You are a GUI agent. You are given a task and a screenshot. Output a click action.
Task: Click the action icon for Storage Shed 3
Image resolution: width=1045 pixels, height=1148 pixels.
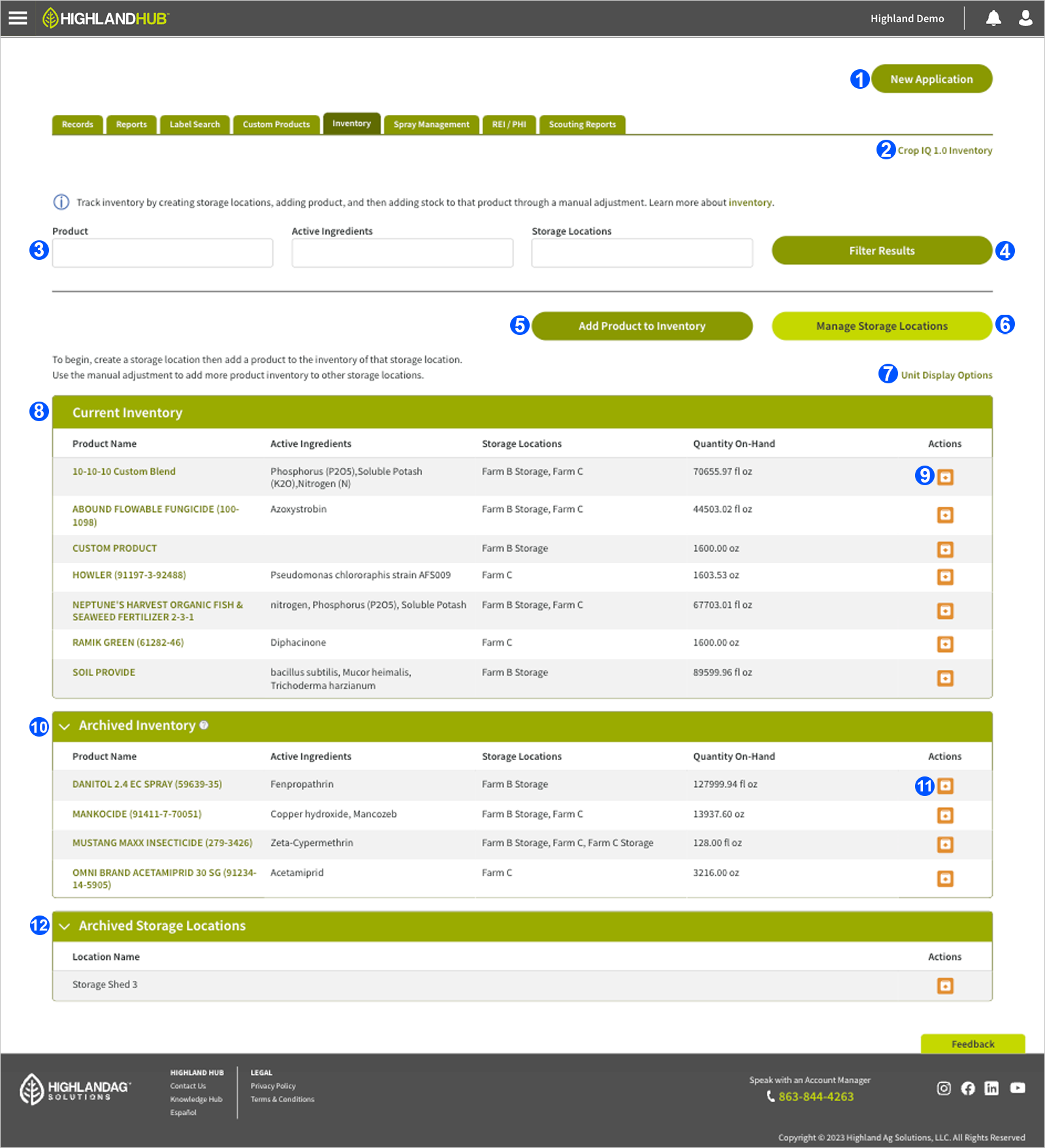click(x=945, y=986)
